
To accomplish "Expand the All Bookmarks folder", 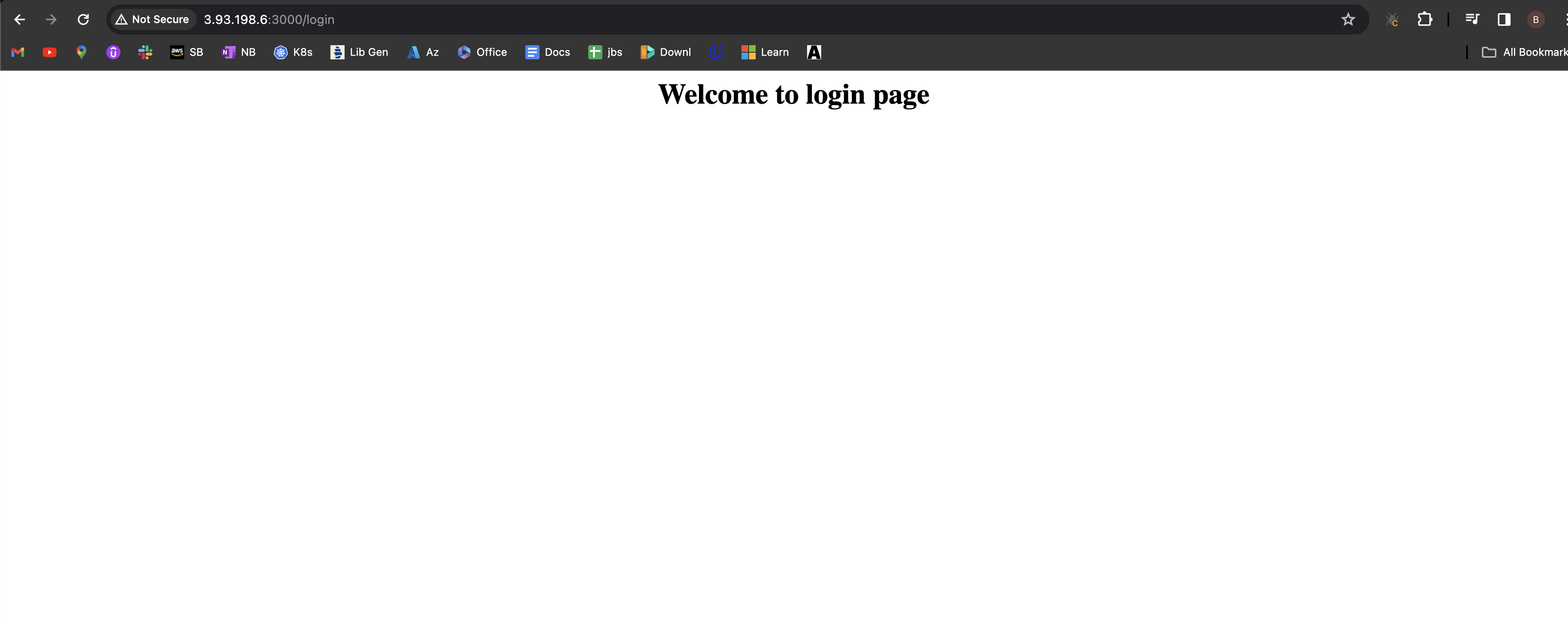I will point(1524,52).
